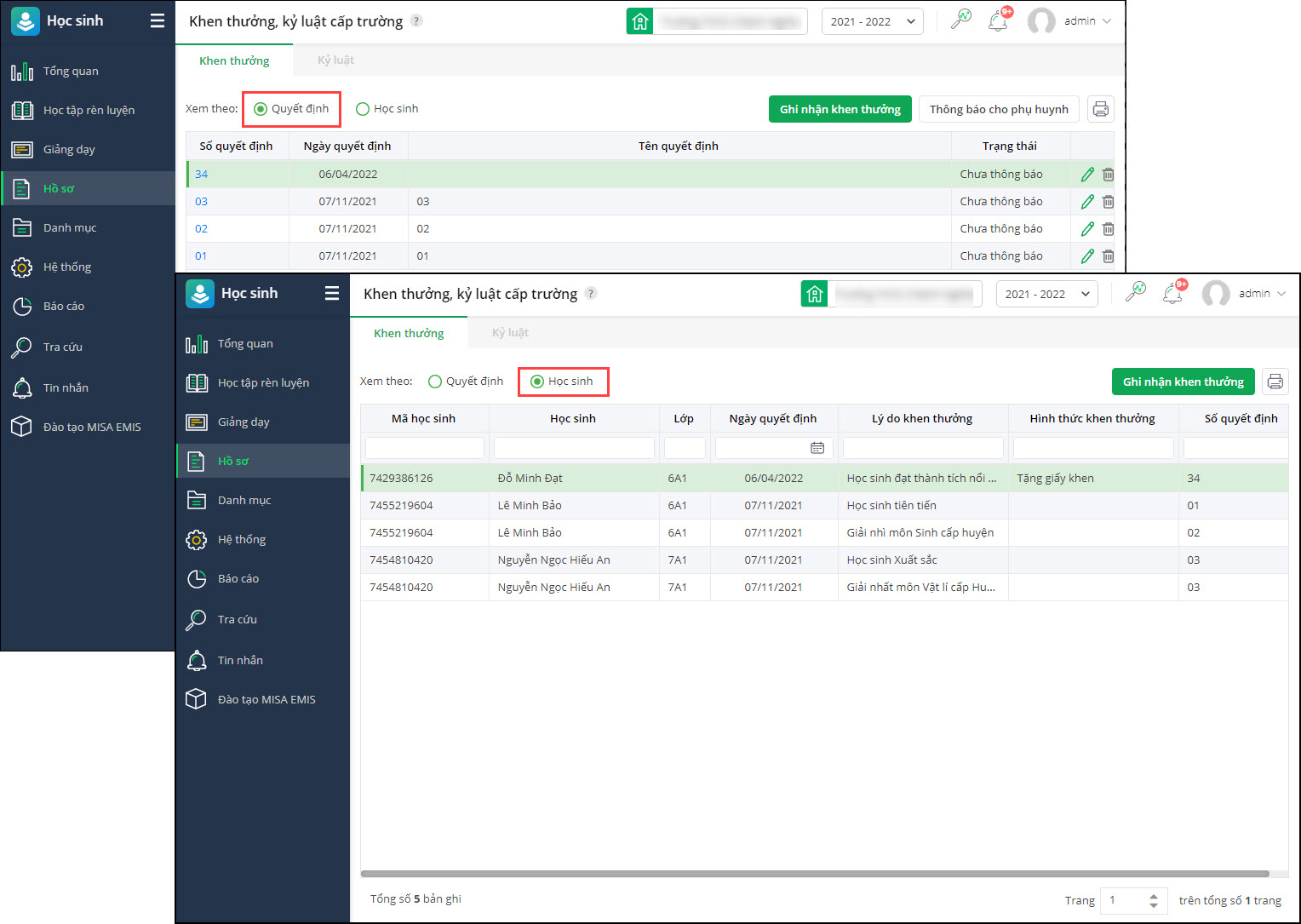Click the edit pencil icon for decision 34

1087,175
